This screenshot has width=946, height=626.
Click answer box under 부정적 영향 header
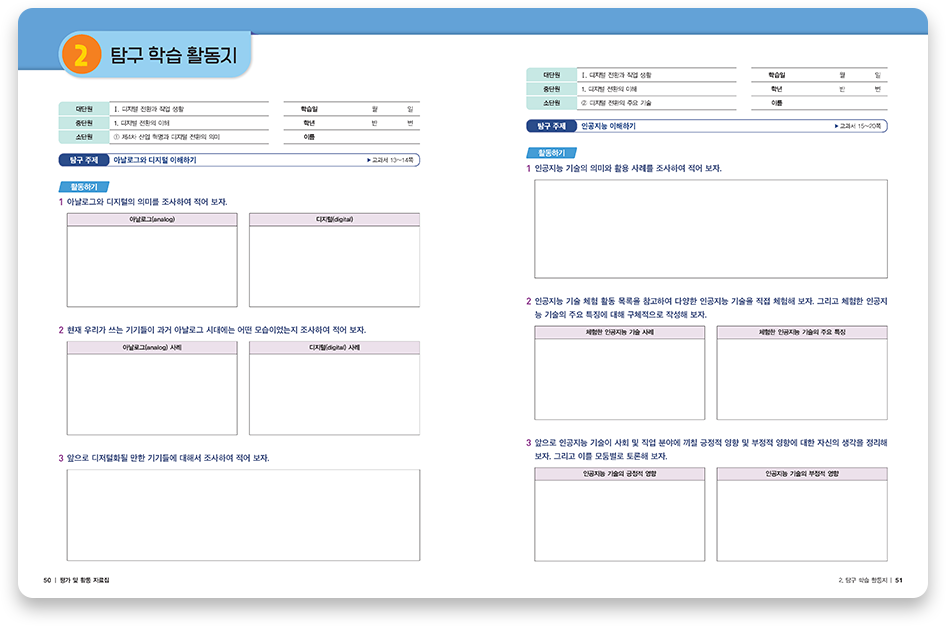pyautogui.click(x=802, y=521)
